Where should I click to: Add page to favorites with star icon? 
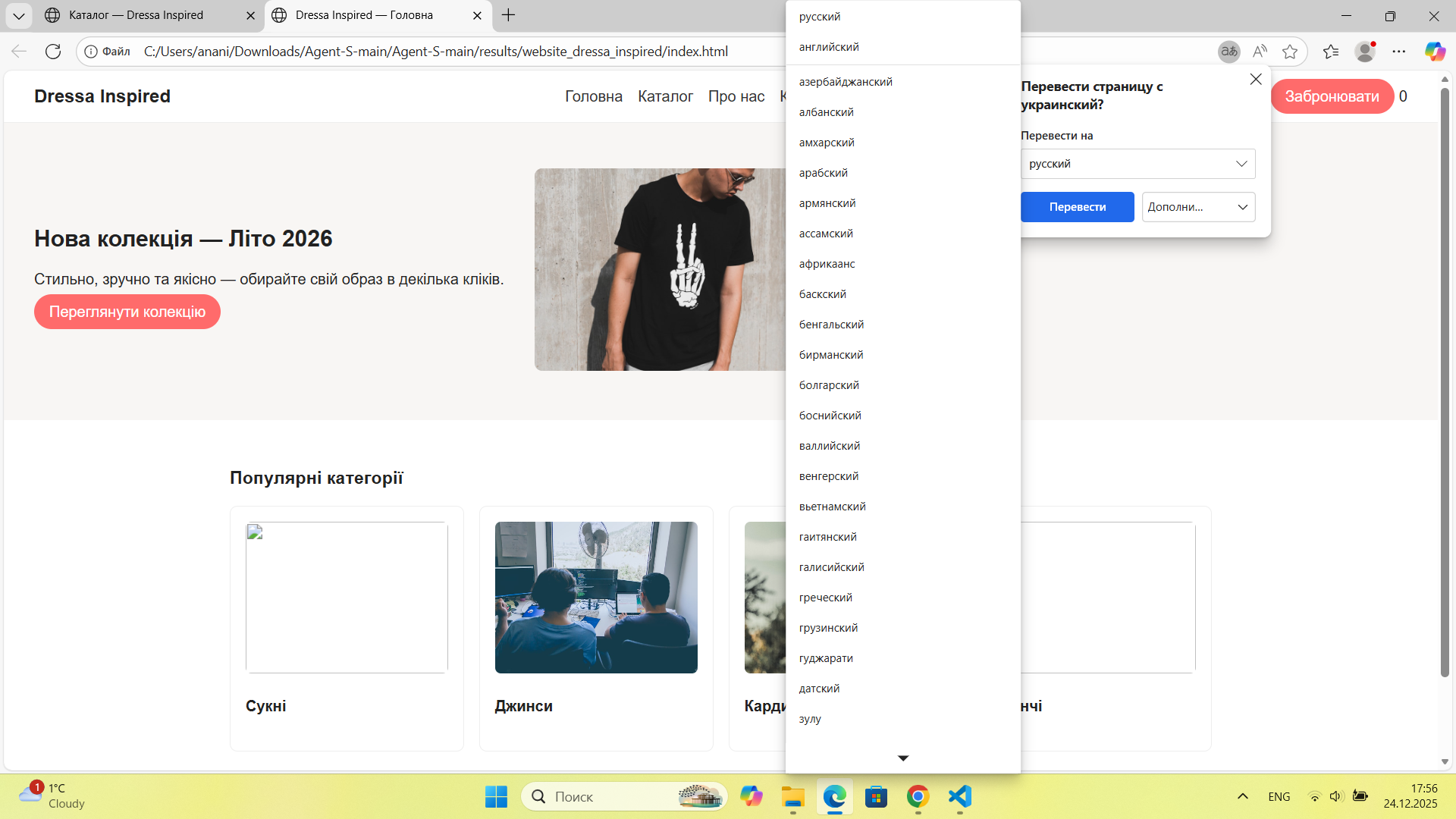point(1290,52)
